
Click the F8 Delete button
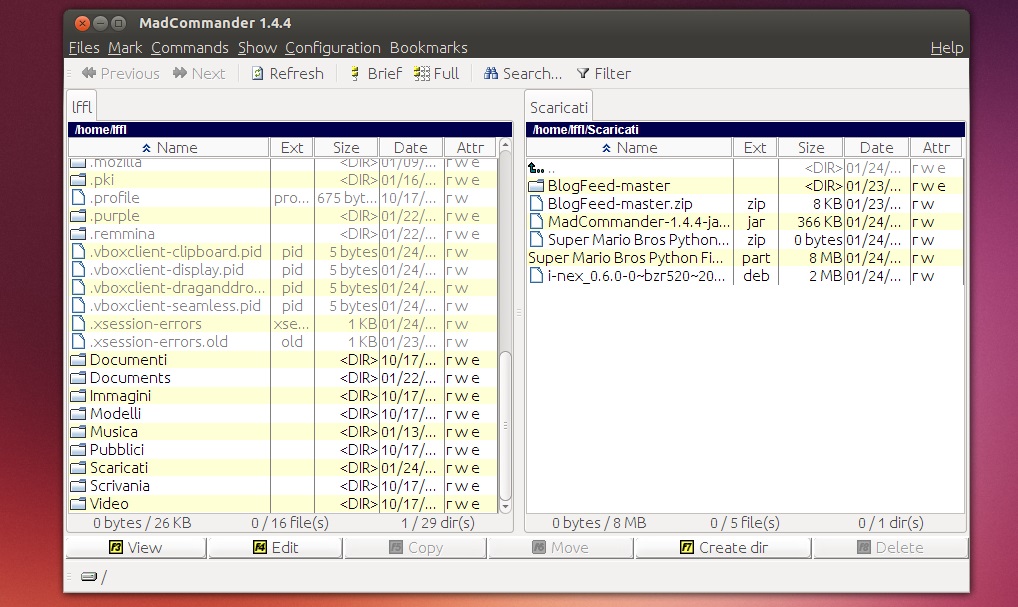pos(890,548)
